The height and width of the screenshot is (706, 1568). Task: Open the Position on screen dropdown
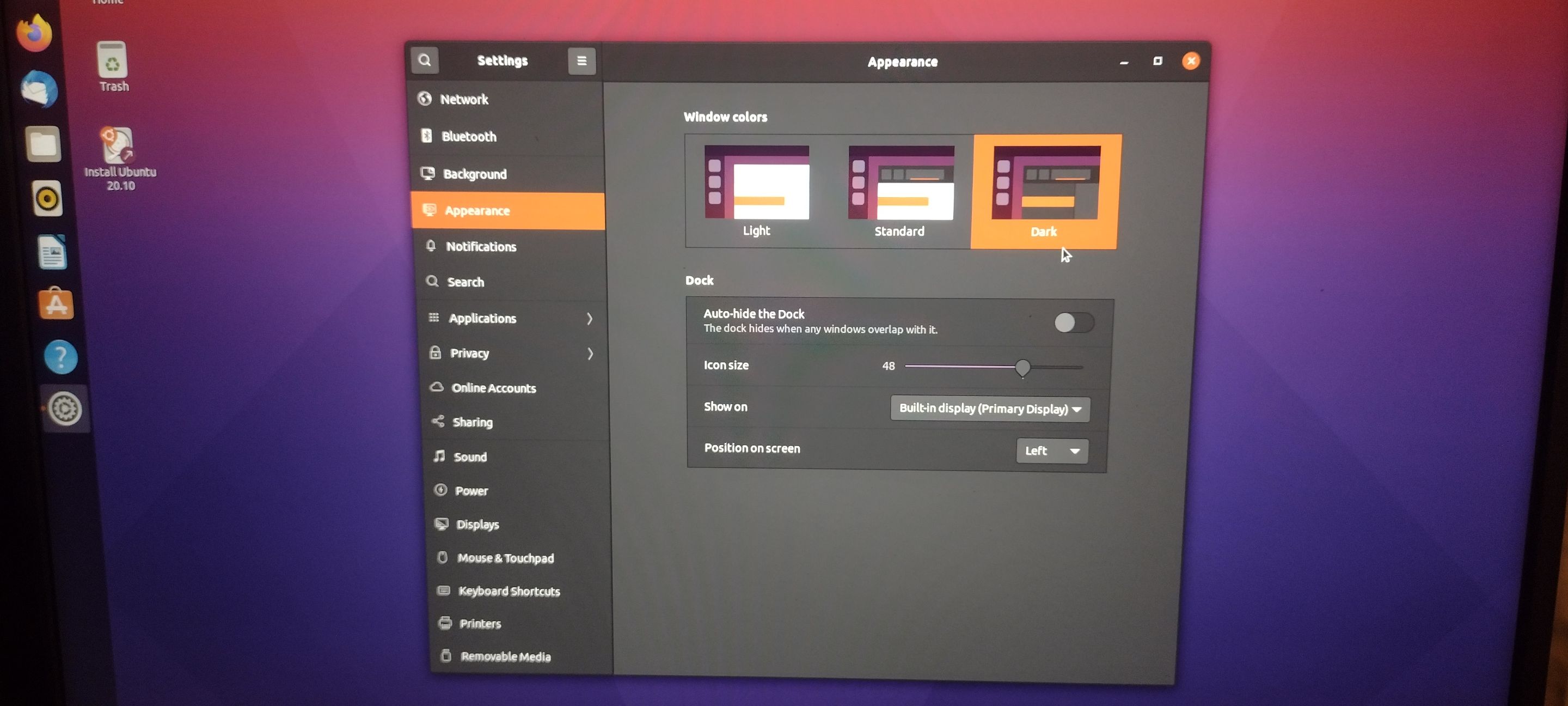click(x=1051, y=451)
